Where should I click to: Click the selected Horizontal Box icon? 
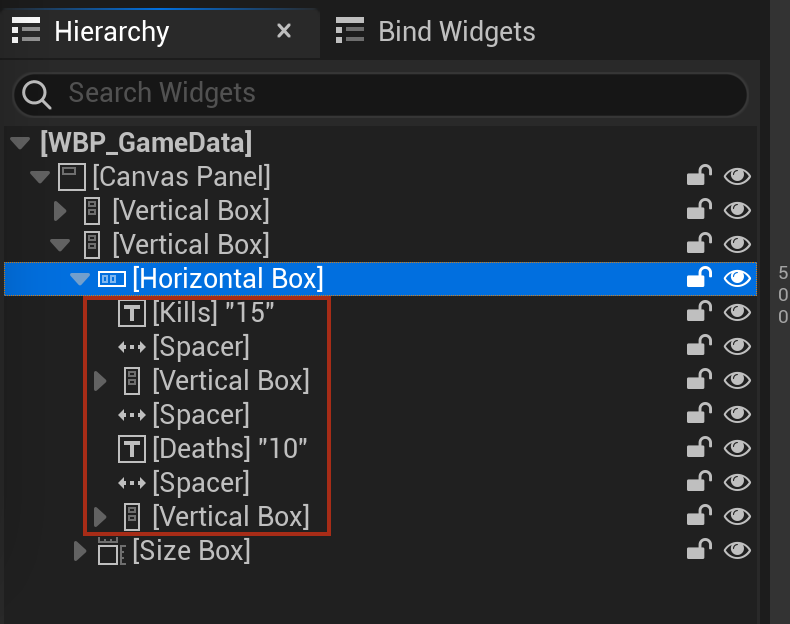[x=111, y=279]
